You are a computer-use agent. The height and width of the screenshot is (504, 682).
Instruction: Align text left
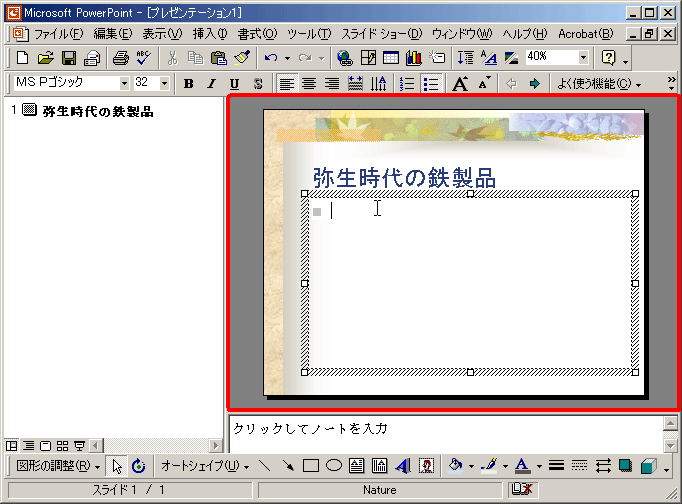286,83
